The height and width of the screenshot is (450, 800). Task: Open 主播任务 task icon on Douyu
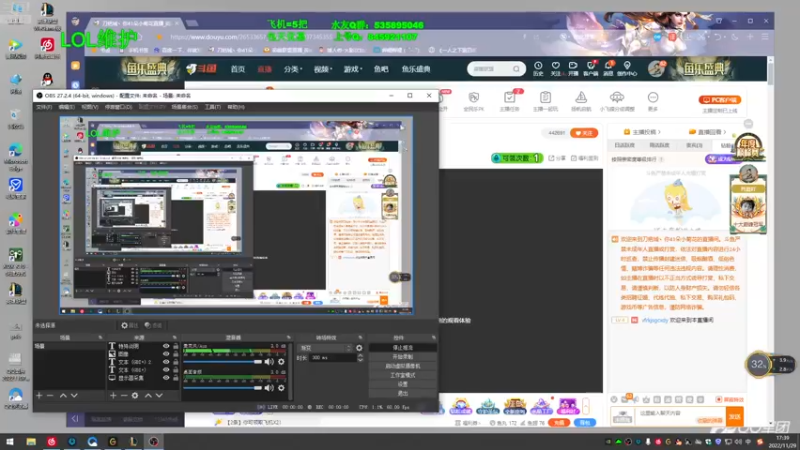(x=509, y=102)
